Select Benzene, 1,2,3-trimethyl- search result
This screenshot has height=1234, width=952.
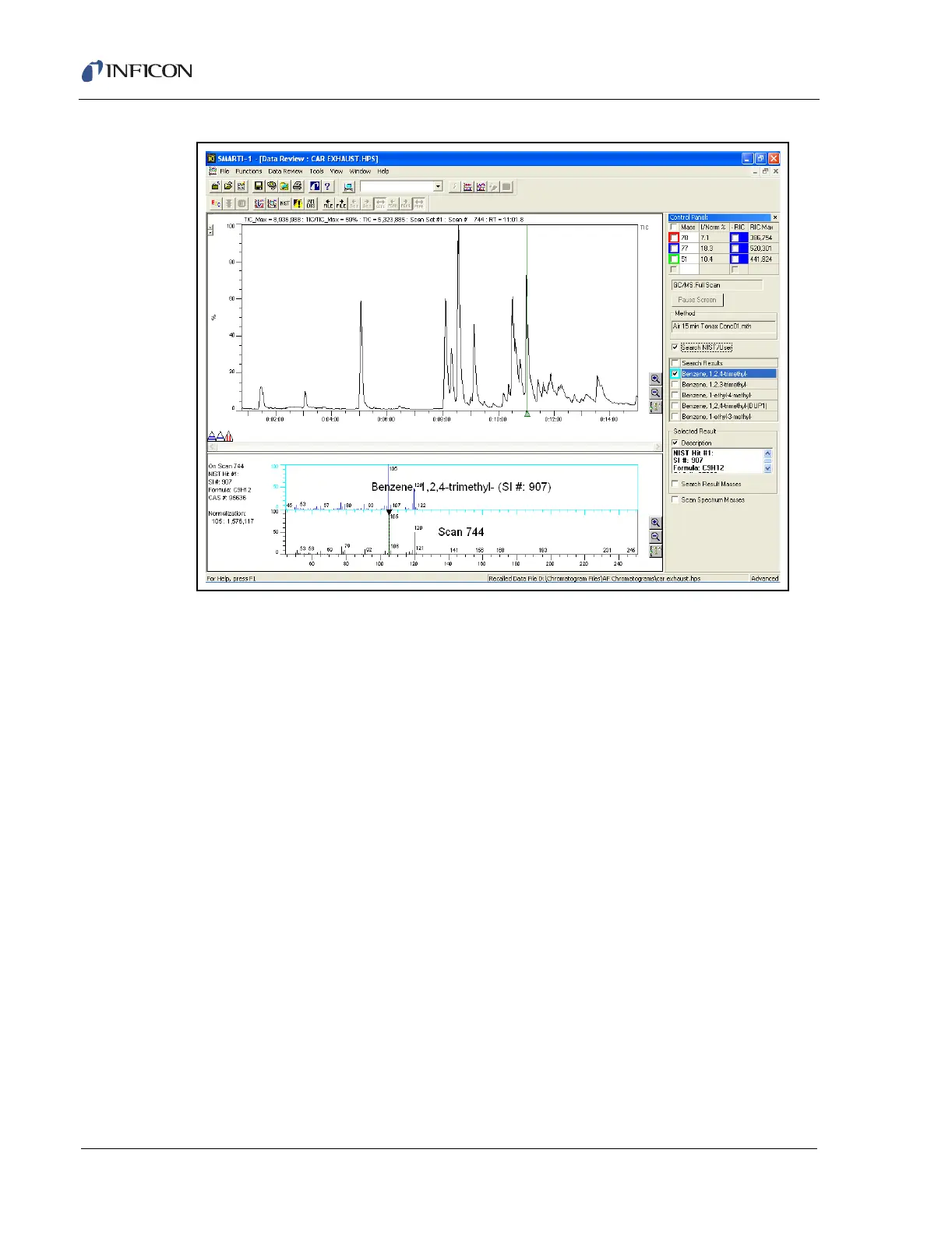(x=714, y=385)
